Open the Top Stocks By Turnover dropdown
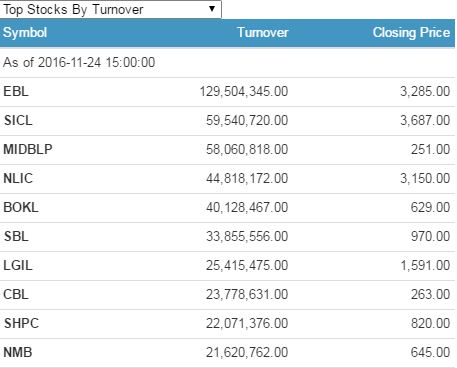The width and height of the screenshot is (457, 368). click(x=110, y=9)
